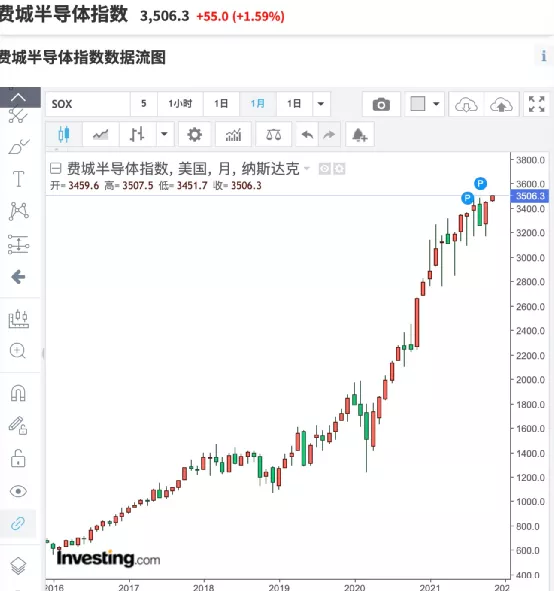Click the 高= 3507.5 high value
Screen dimensions: 554x591
[129, 185]
